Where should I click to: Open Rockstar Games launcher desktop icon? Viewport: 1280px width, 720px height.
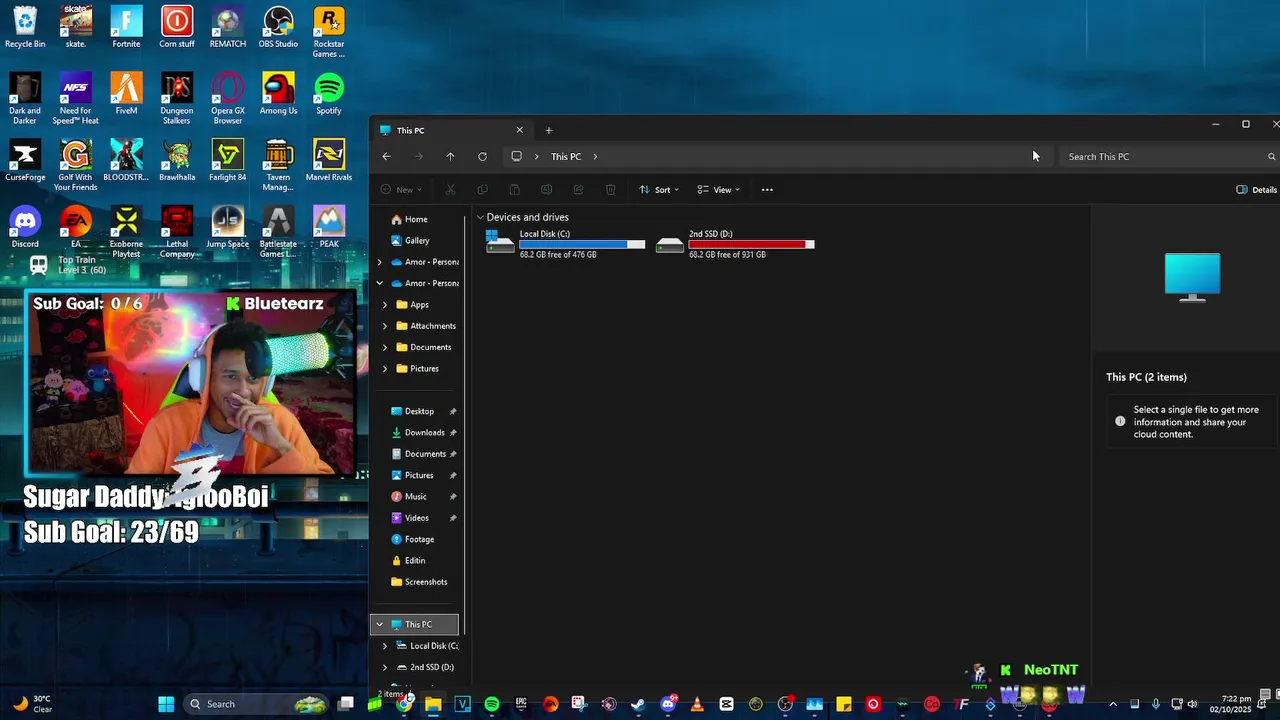point(329,32)
